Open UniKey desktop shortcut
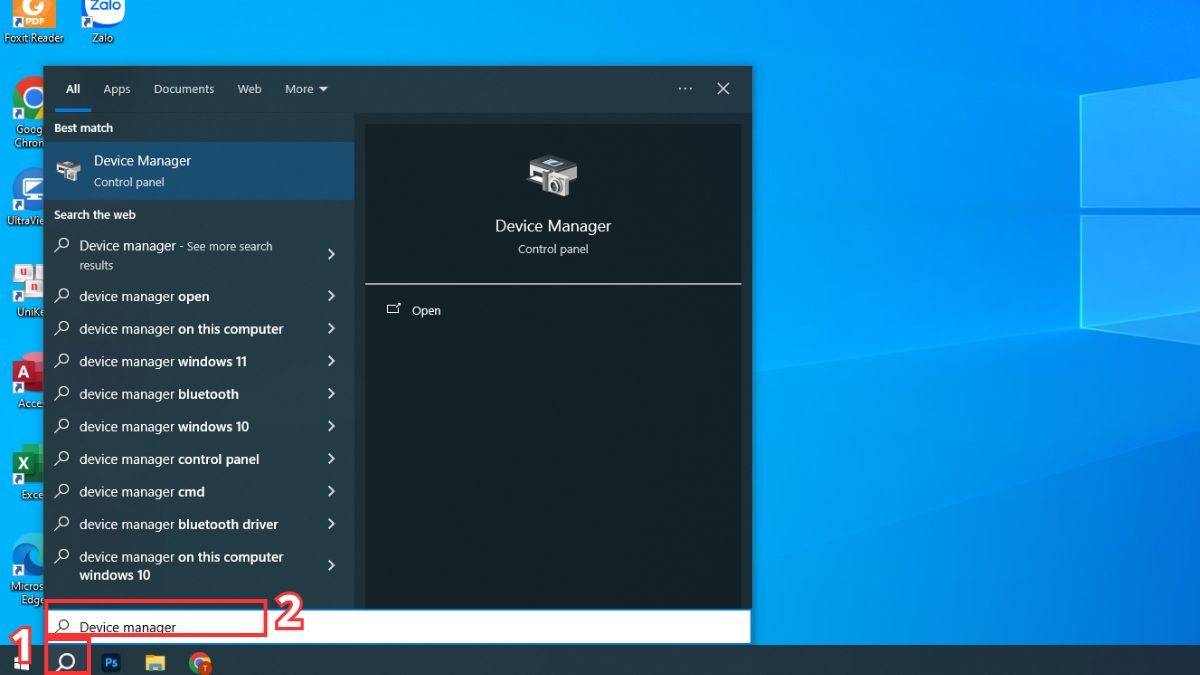The height and width of the screenshot is (675, 1200). click(x=27, y=290)
